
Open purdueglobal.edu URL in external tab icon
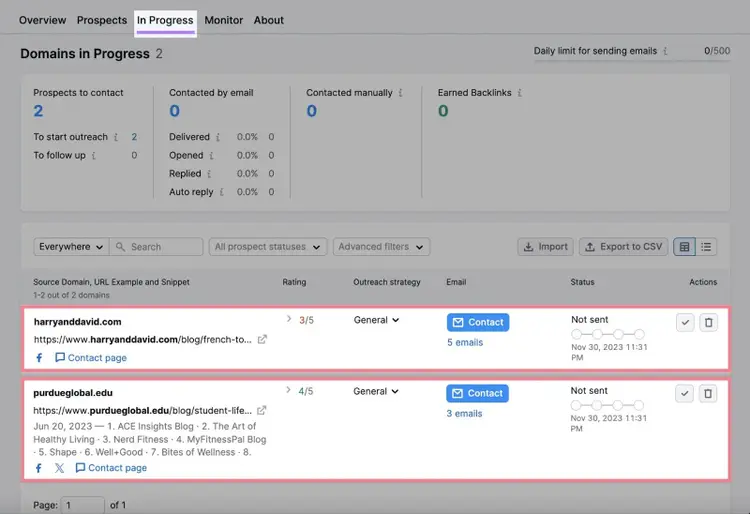(262, 410)
